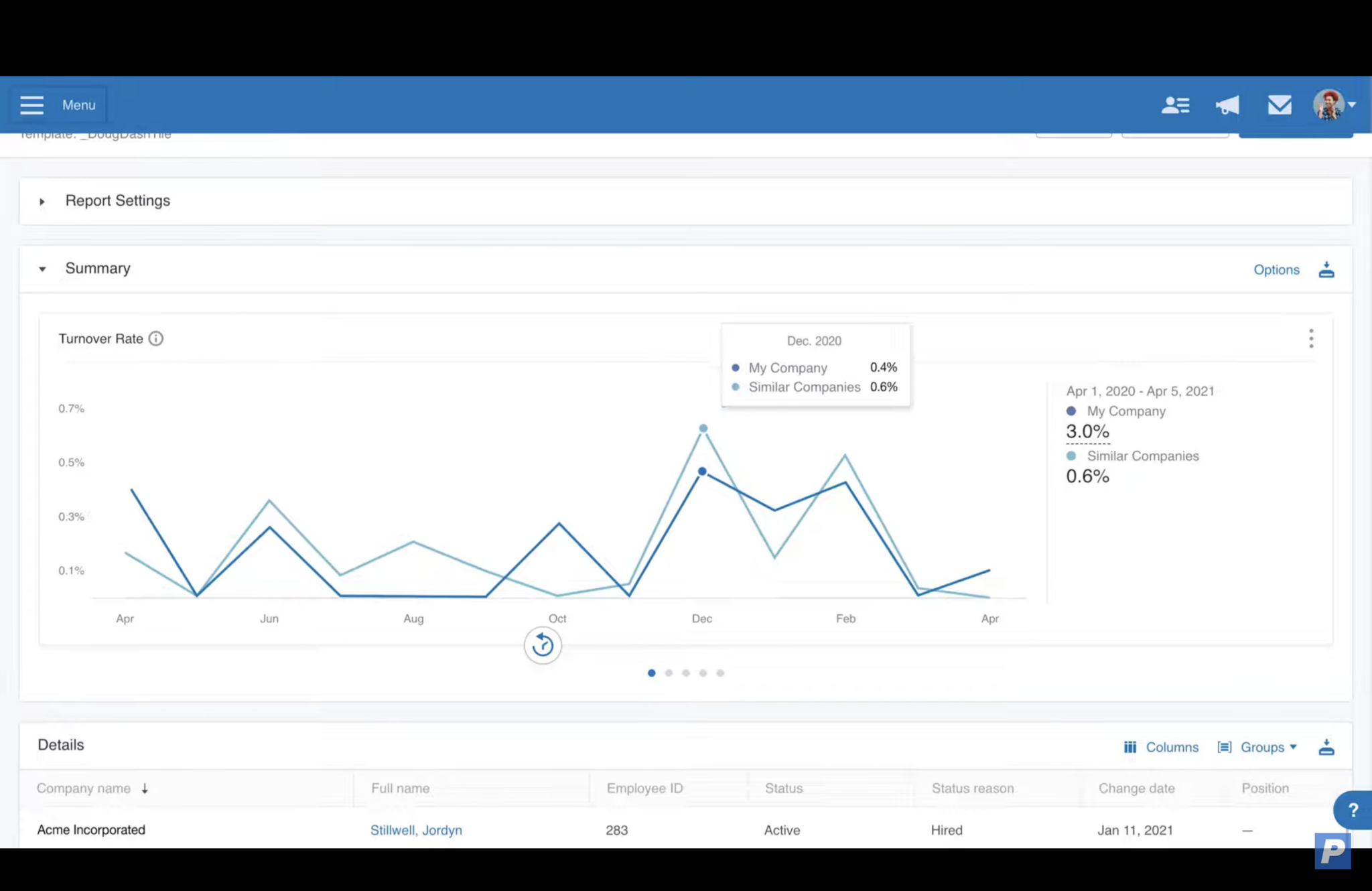This screenshot has width=1372, height=891.
Task: Click the megaphone announcements icon
Action: pyautogui.click(x=1227, y=105)
